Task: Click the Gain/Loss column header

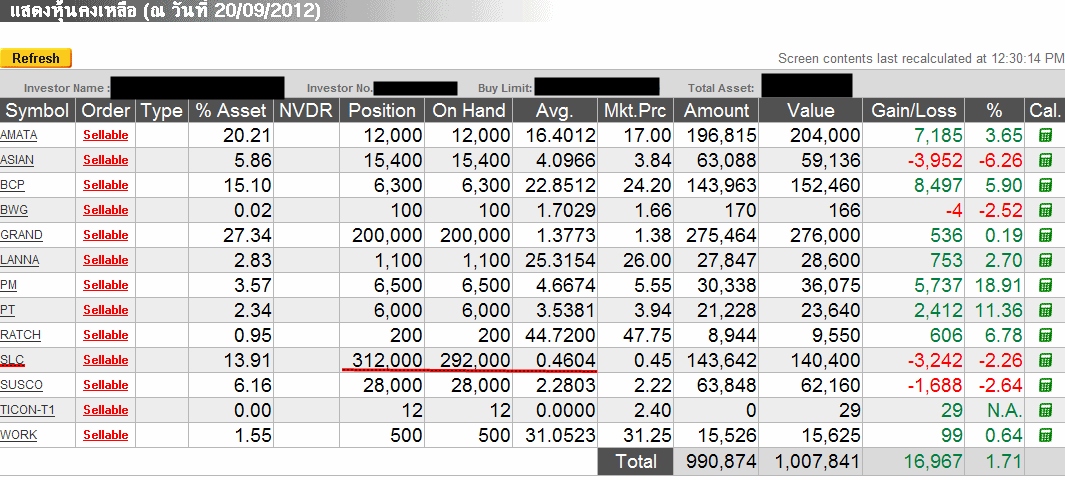Action: (x=914, y=111)
